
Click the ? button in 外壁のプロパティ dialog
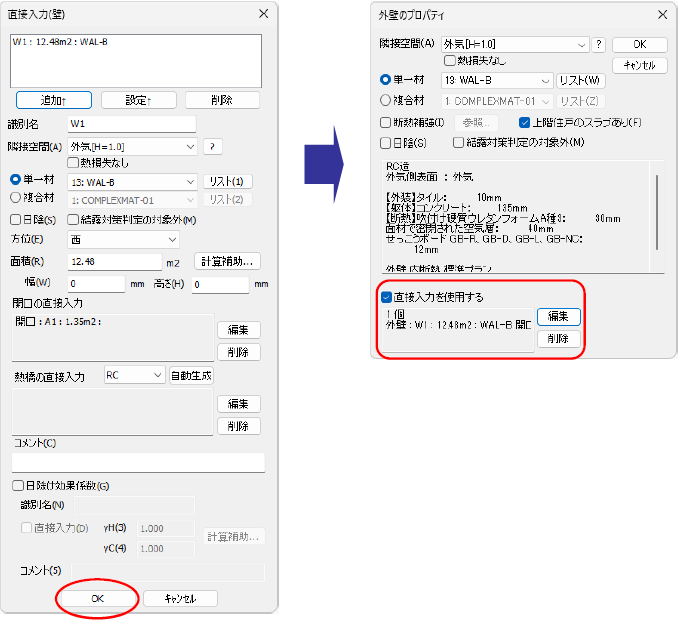click(x=598, y=44)
